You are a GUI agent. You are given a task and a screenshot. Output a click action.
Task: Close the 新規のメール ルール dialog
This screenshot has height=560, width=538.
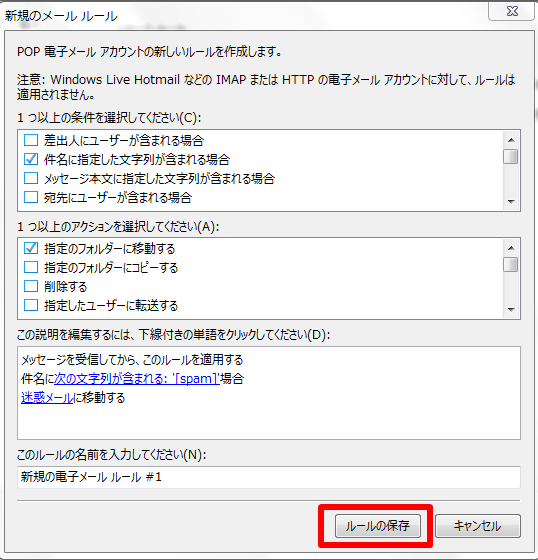coord(512,11)
